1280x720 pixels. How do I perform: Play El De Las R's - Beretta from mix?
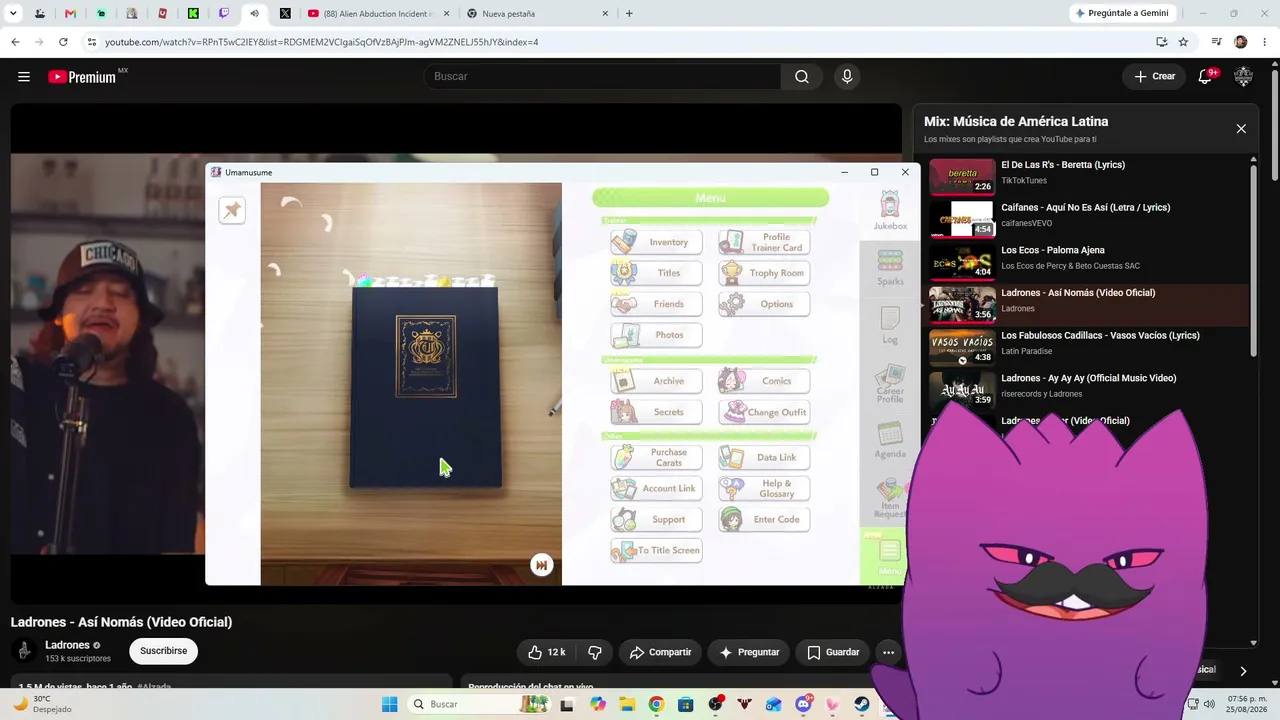tap(1088, 176)
